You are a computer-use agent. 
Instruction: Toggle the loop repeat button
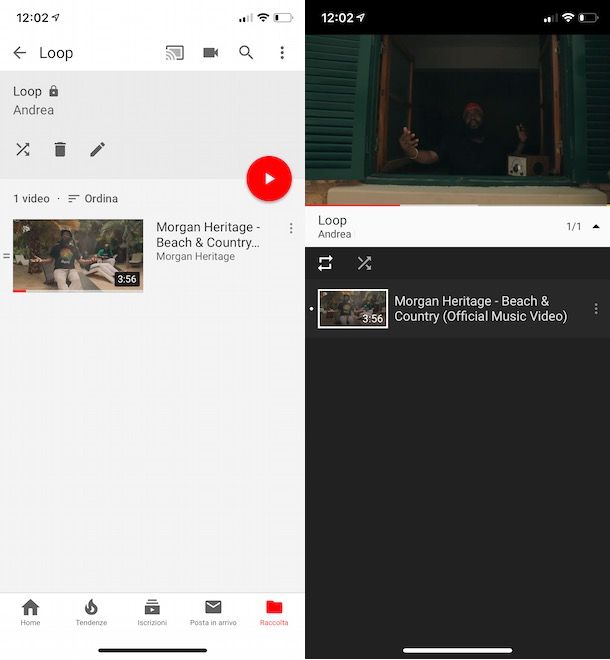(325, 263)
